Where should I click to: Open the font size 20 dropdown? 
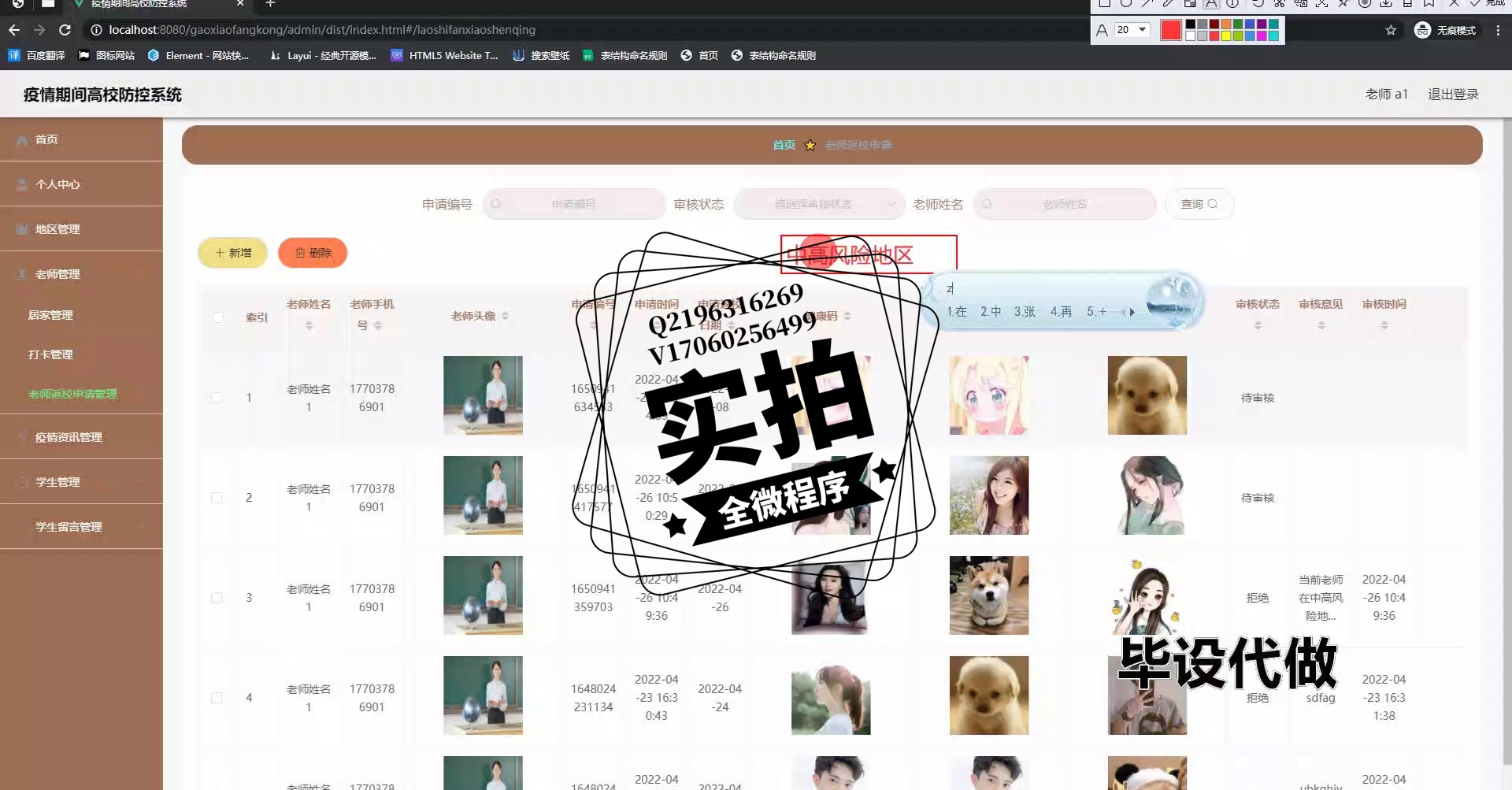[1132, 30]
